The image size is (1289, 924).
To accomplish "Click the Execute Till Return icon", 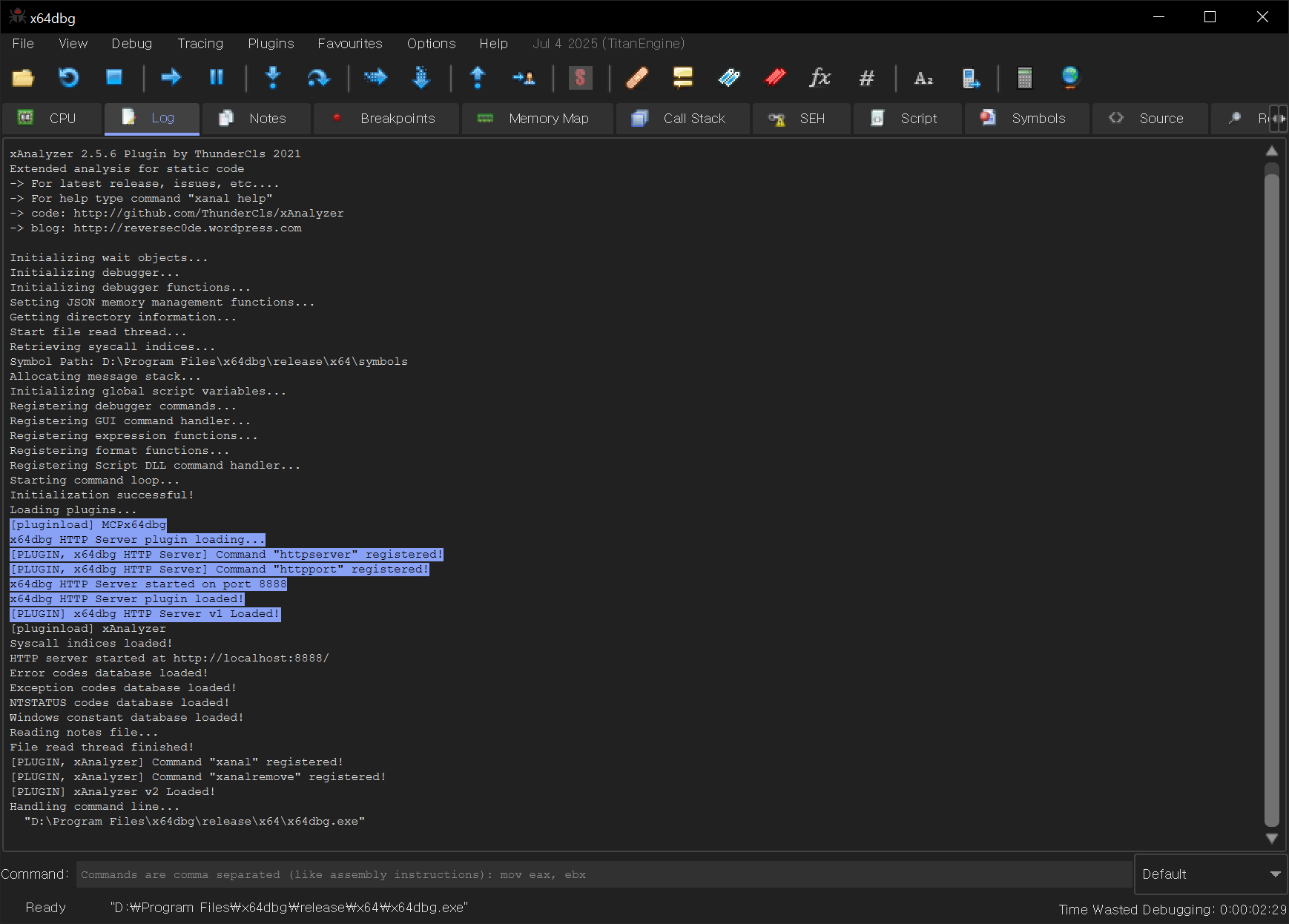I will 478,77.
